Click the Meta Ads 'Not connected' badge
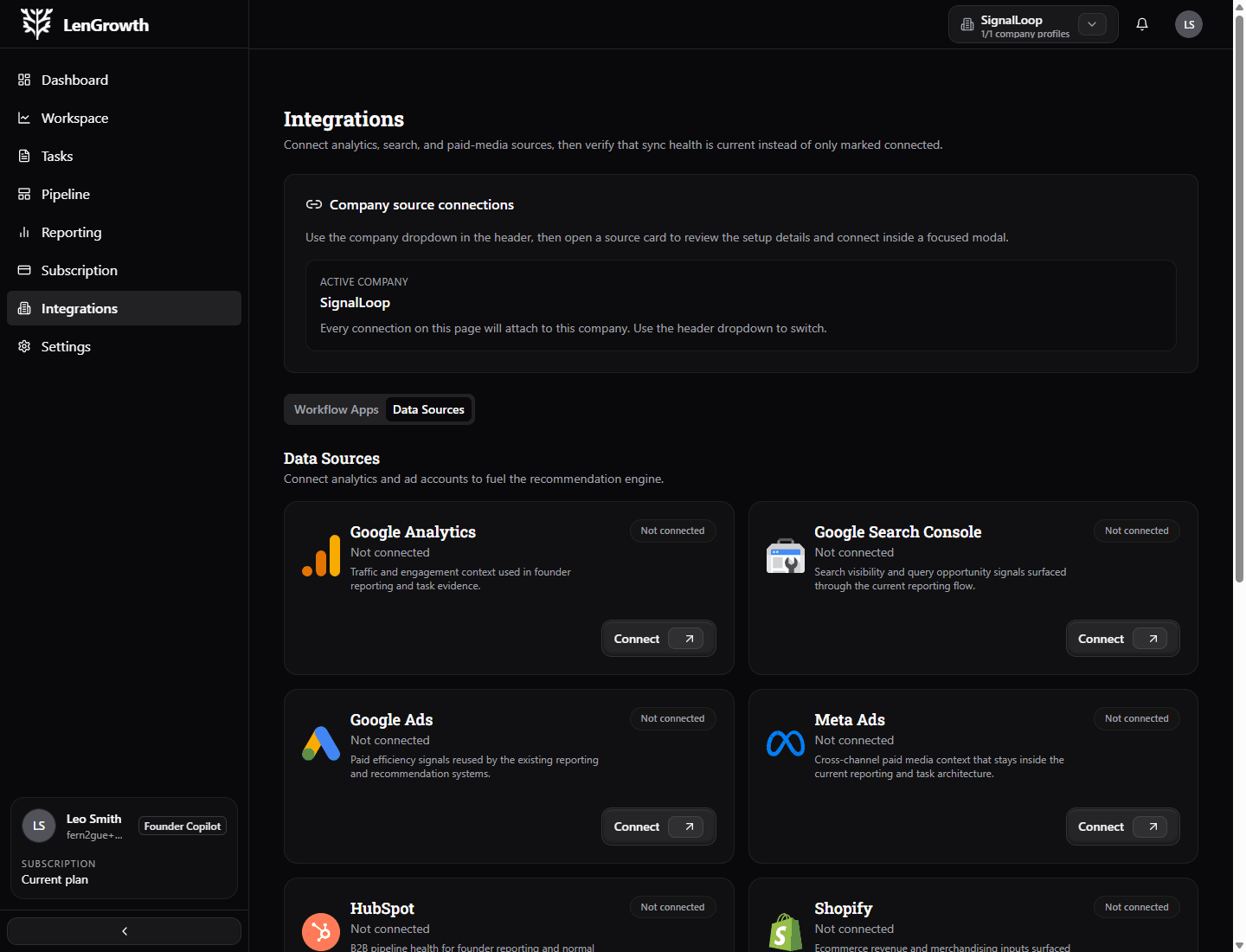Viewport: 1246px width, 952px height. [x=1136, y=718]
